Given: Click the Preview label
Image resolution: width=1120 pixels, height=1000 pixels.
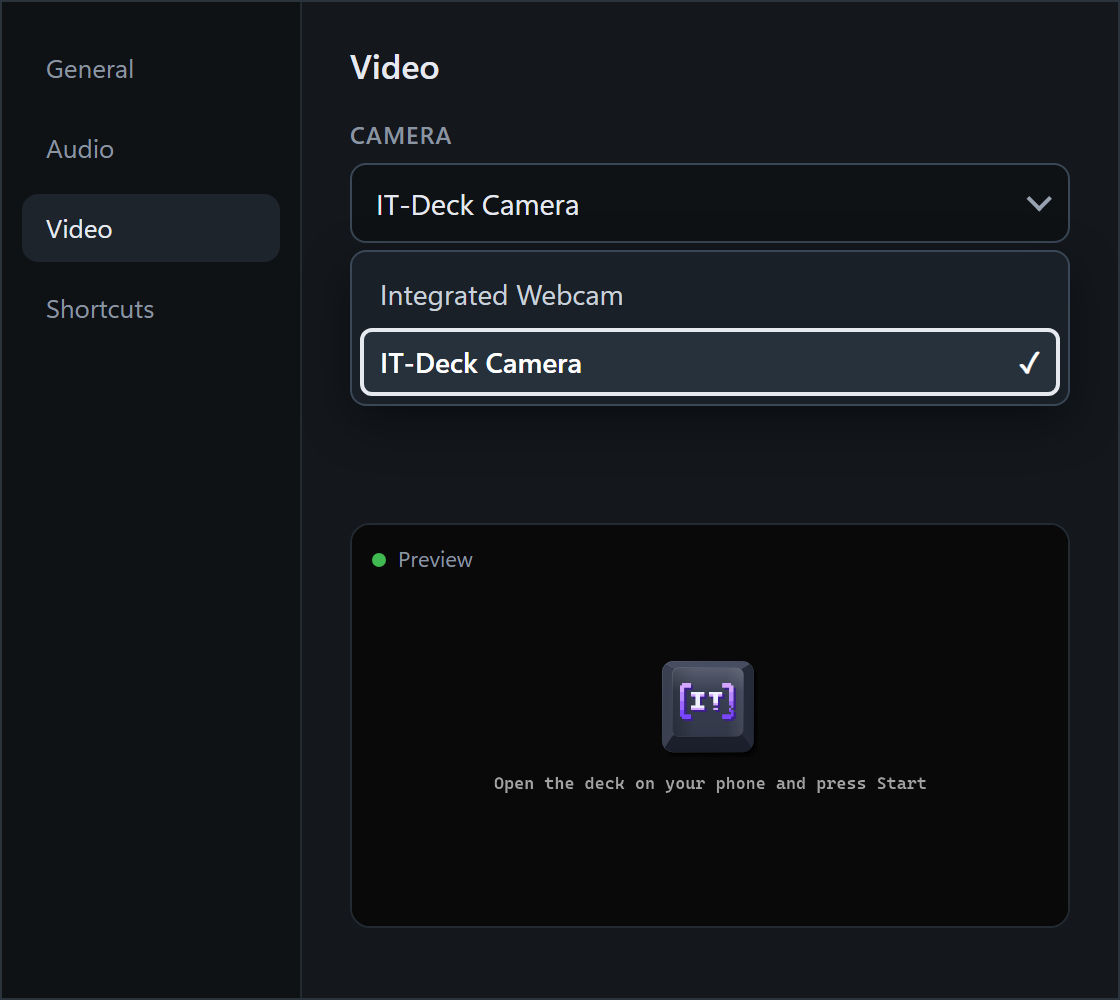Looking at the screenshot, I should point(435,560).
